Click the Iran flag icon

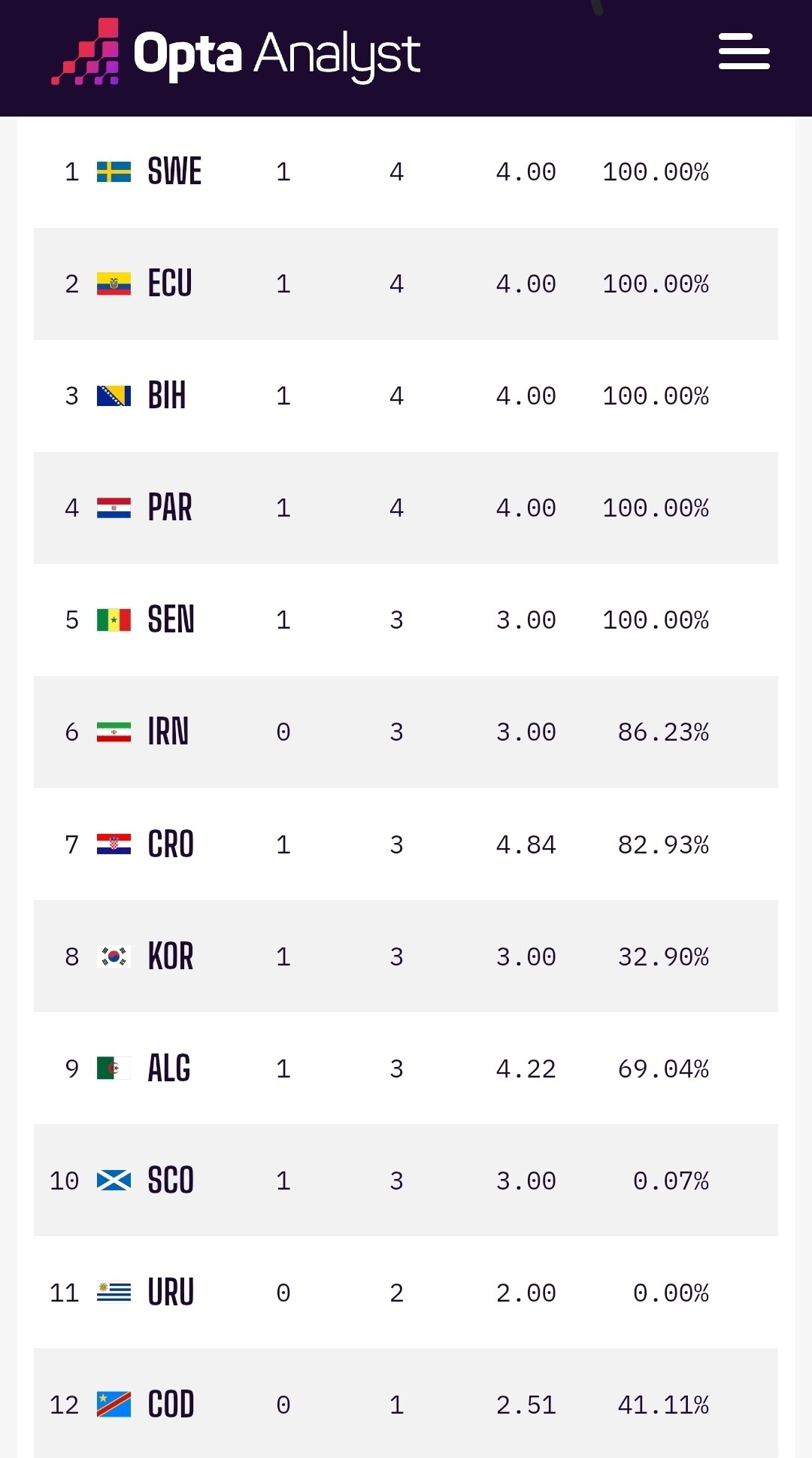point(114,732)
